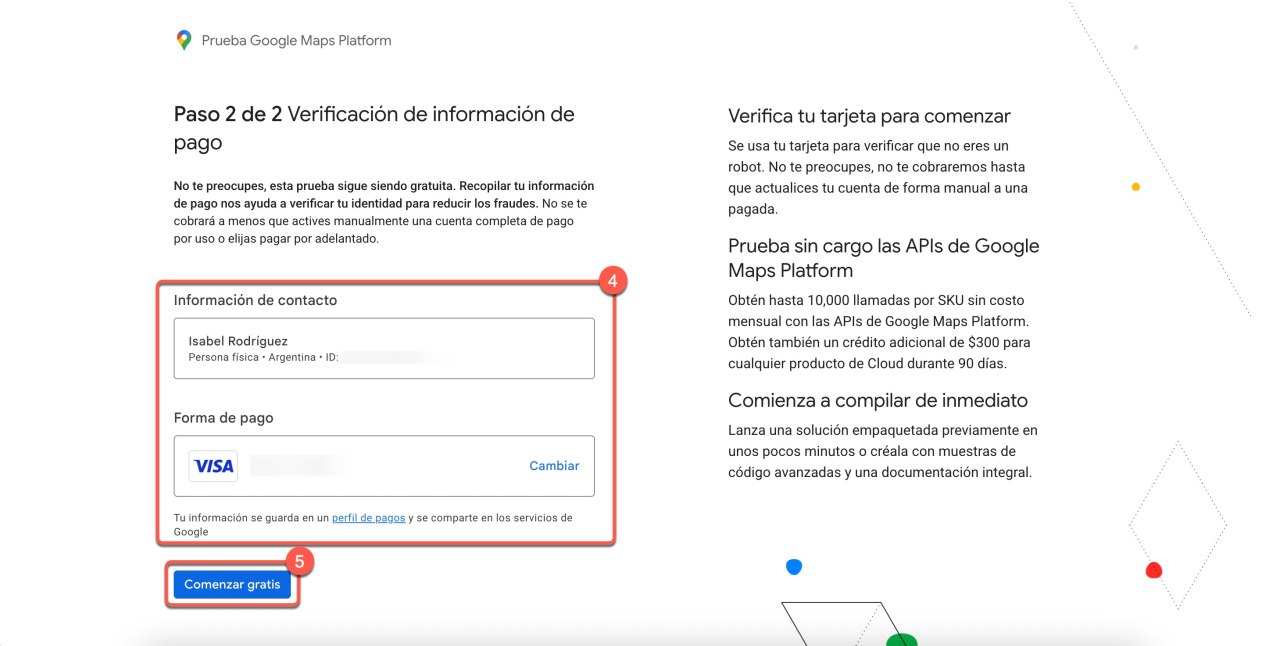The width and height of the screenshot is (1280, 646).
Task: Click the Tu información se guarda note
Action: click(x=373, y=525)
